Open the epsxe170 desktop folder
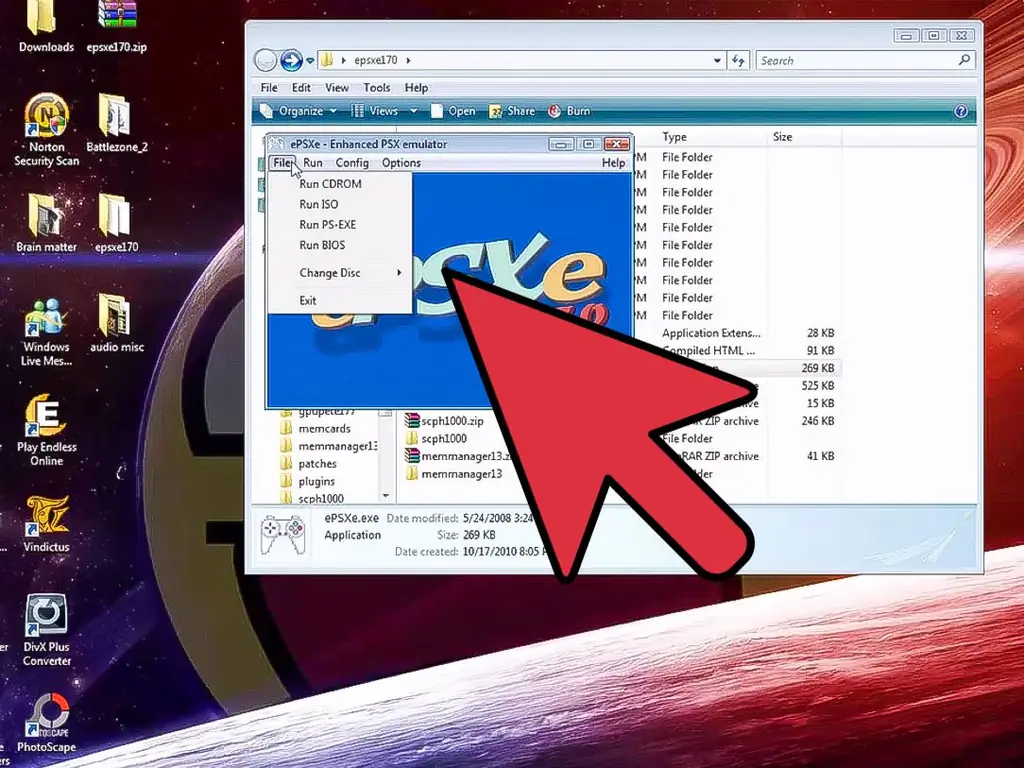The width and height of the screenshot is (1024, 768). tap(116, 223)
